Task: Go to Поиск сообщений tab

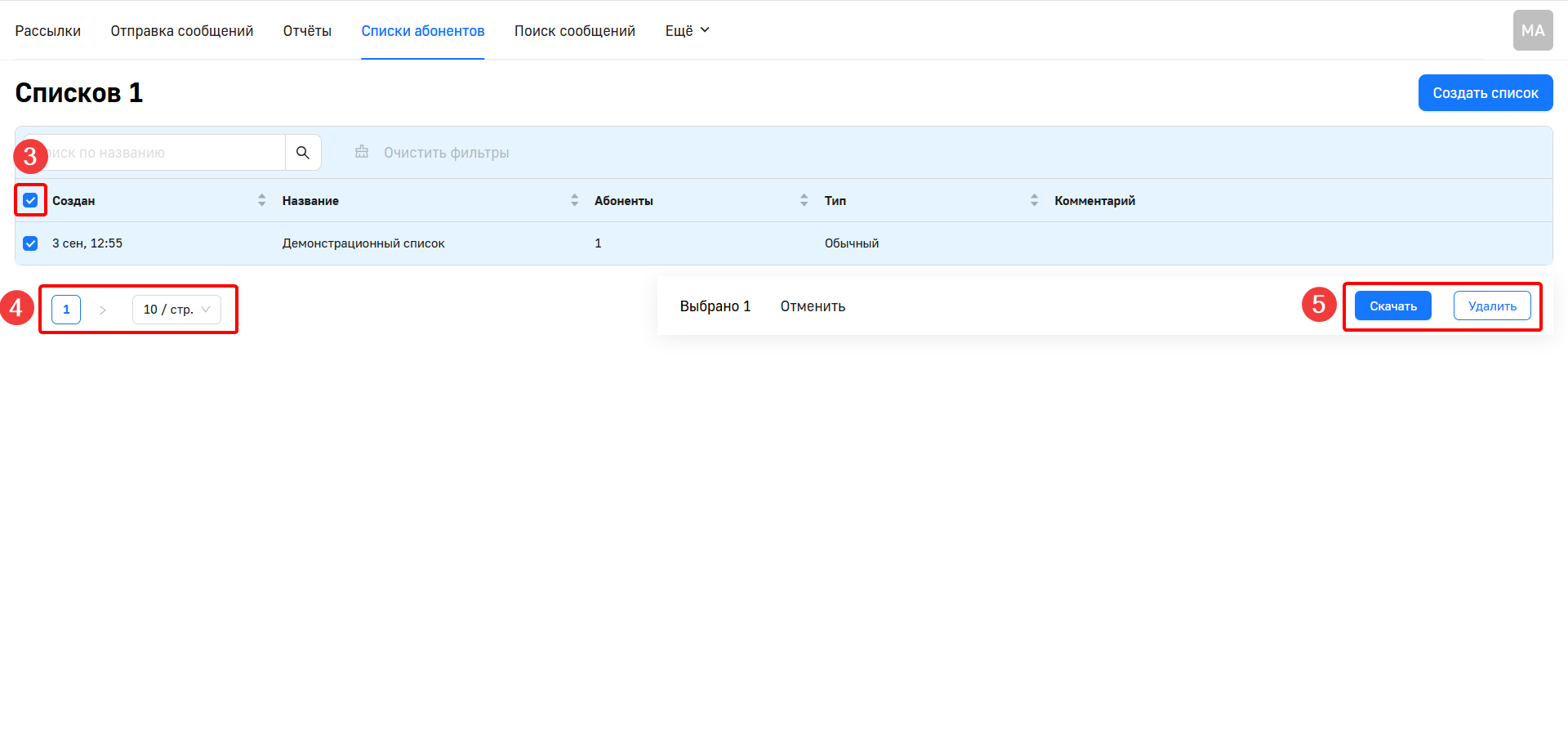Action: coord(574,31)
